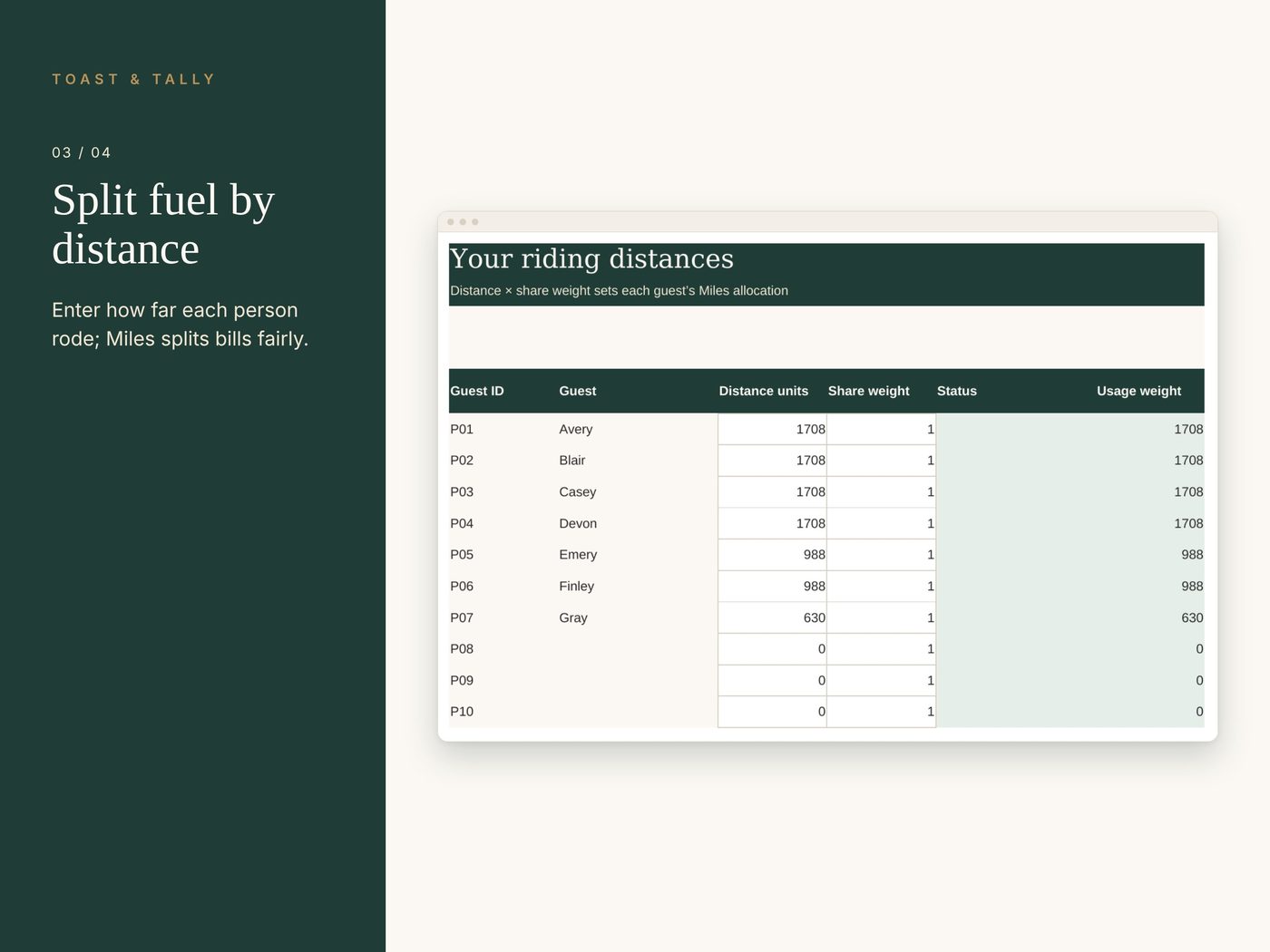This screenshot has height=952, width=1270.
Task: Click the empty P08 Distance units cell
Action: (x=772, y=649)
